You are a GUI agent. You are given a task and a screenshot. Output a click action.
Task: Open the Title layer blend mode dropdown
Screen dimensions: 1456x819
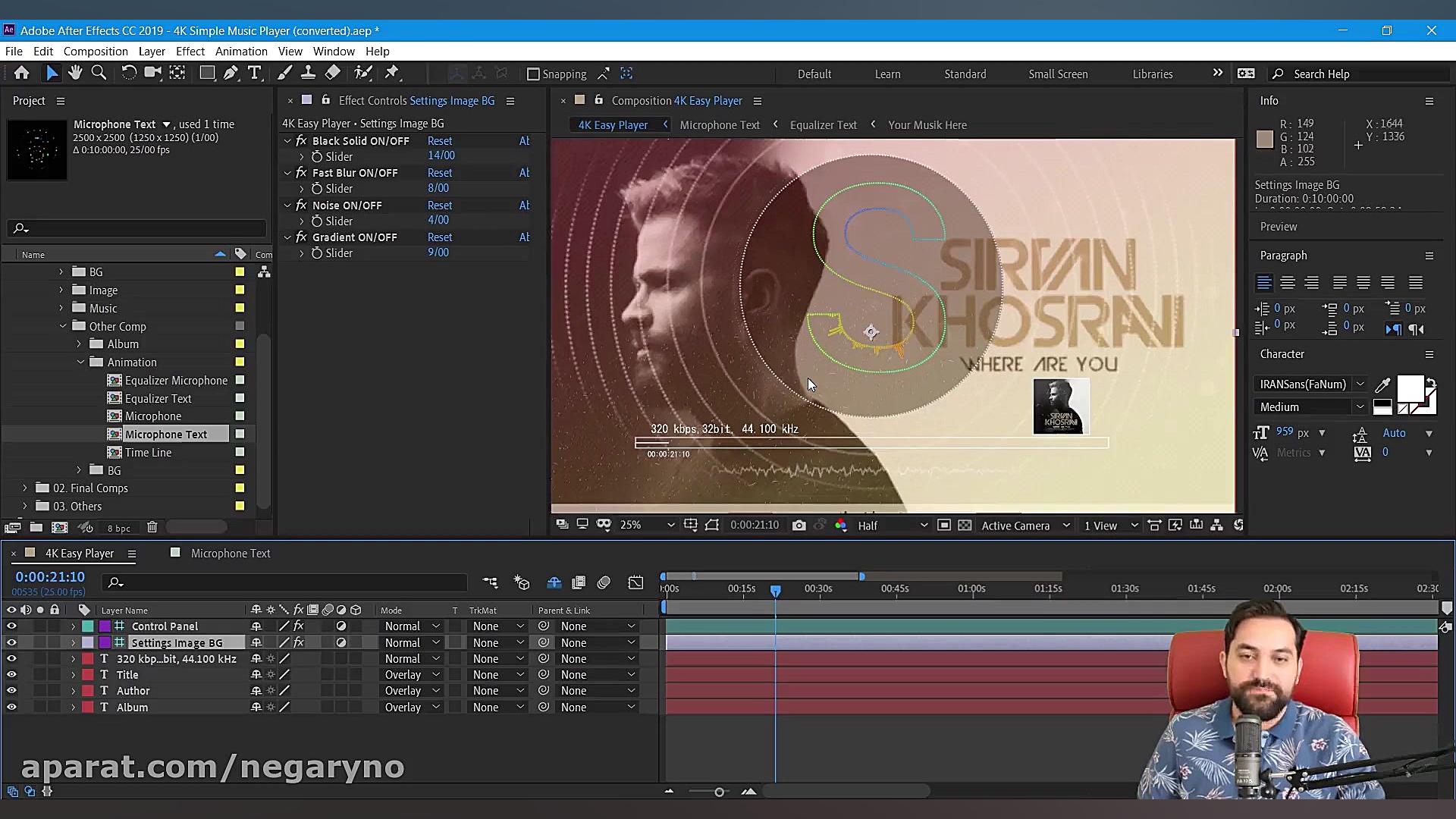pos(411,675)
